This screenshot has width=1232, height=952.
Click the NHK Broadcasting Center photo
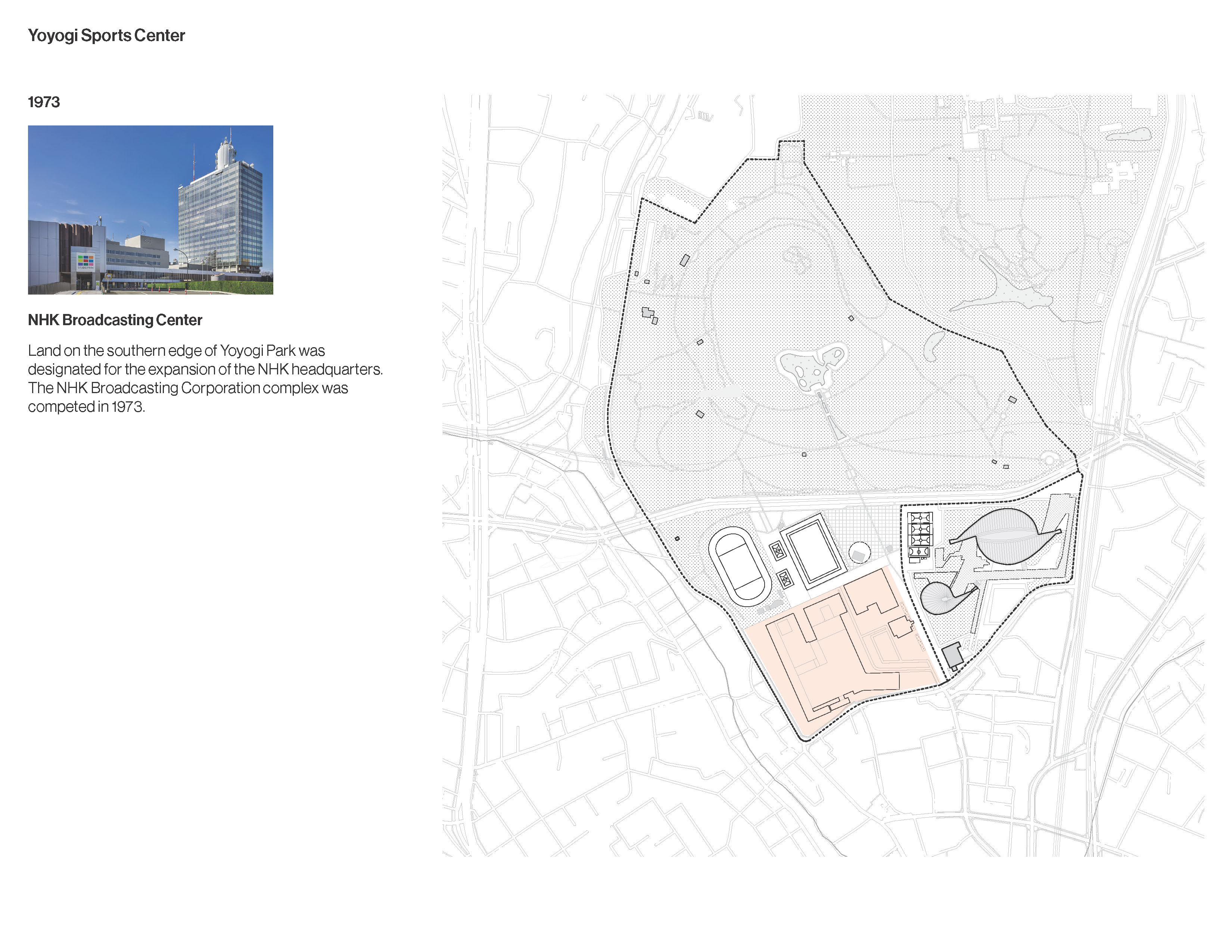pyautogui.click(x=150, y=209)
